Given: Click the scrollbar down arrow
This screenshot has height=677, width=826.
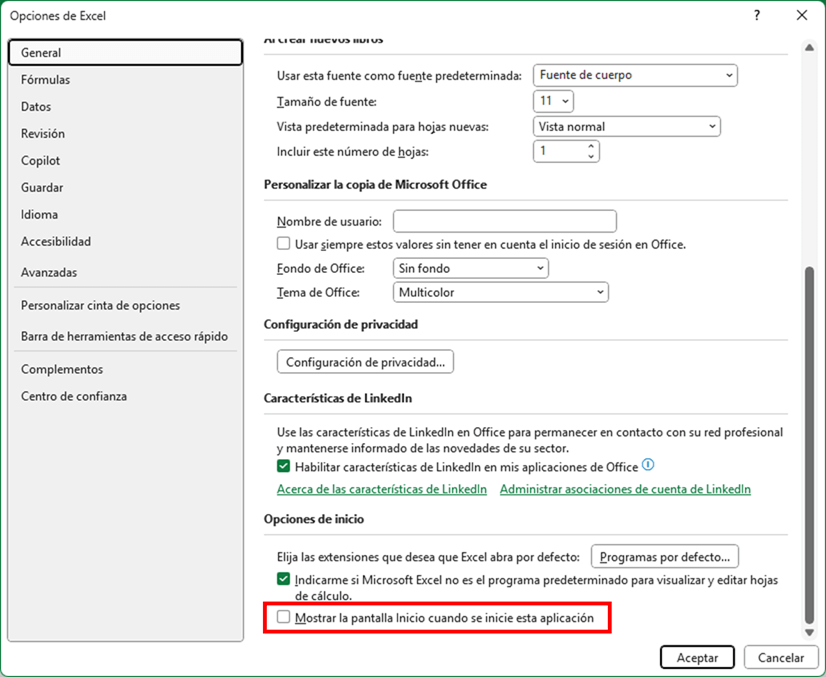Looking at the screenshot, I should click(809, 633).
